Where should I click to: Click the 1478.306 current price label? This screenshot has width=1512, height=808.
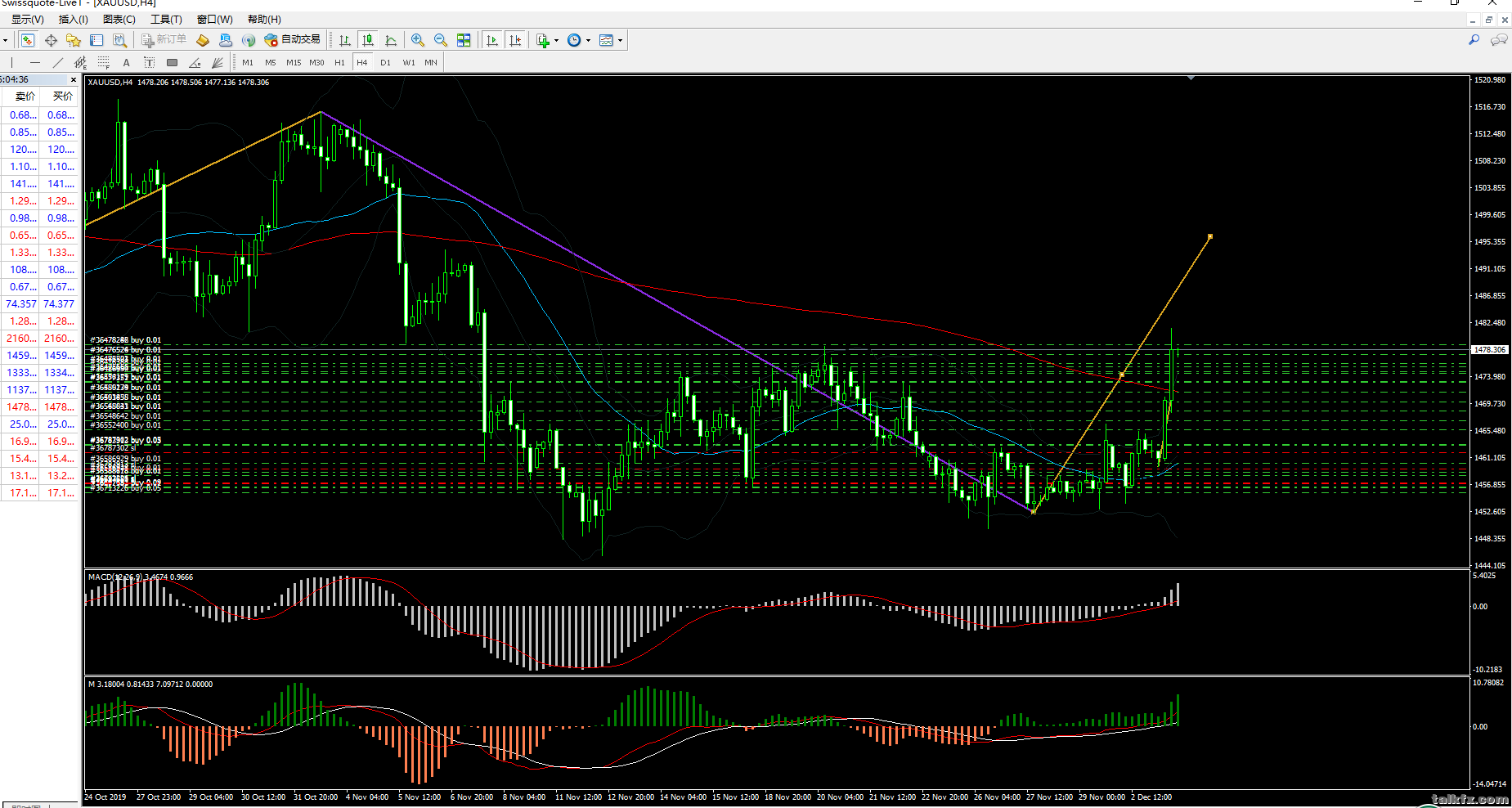click(1490, 349)
